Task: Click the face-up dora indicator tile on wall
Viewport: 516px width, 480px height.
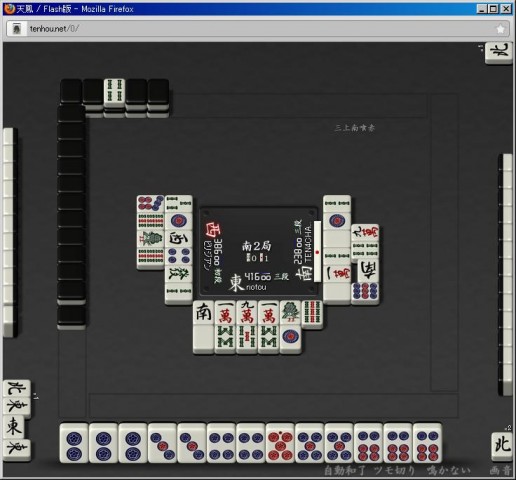Action: pyautogui.click(x=114, y=93)
